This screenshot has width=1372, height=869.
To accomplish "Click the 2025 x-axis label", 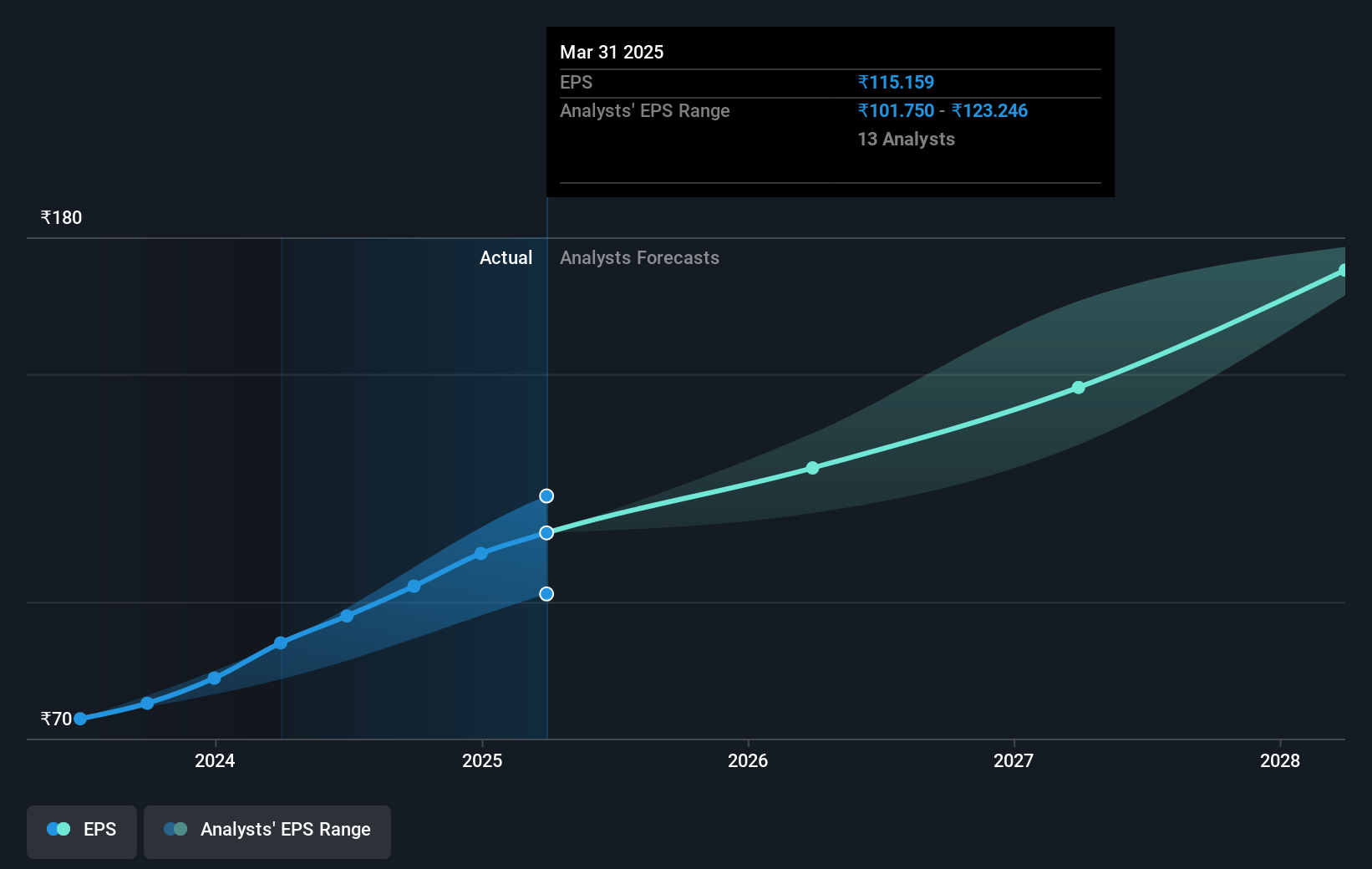I will pos(482,760).
